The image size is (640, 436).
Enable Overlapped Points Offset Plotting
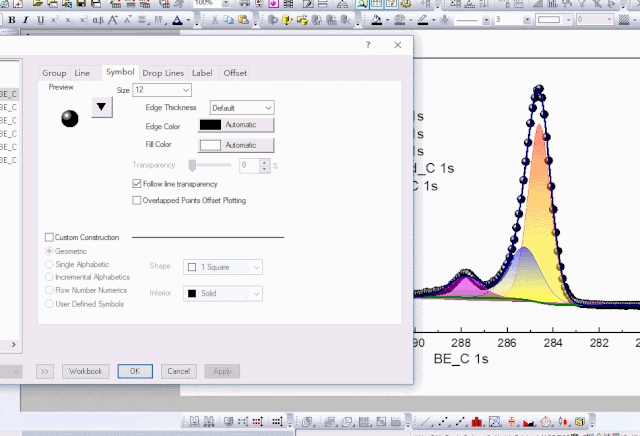point(137,200)
